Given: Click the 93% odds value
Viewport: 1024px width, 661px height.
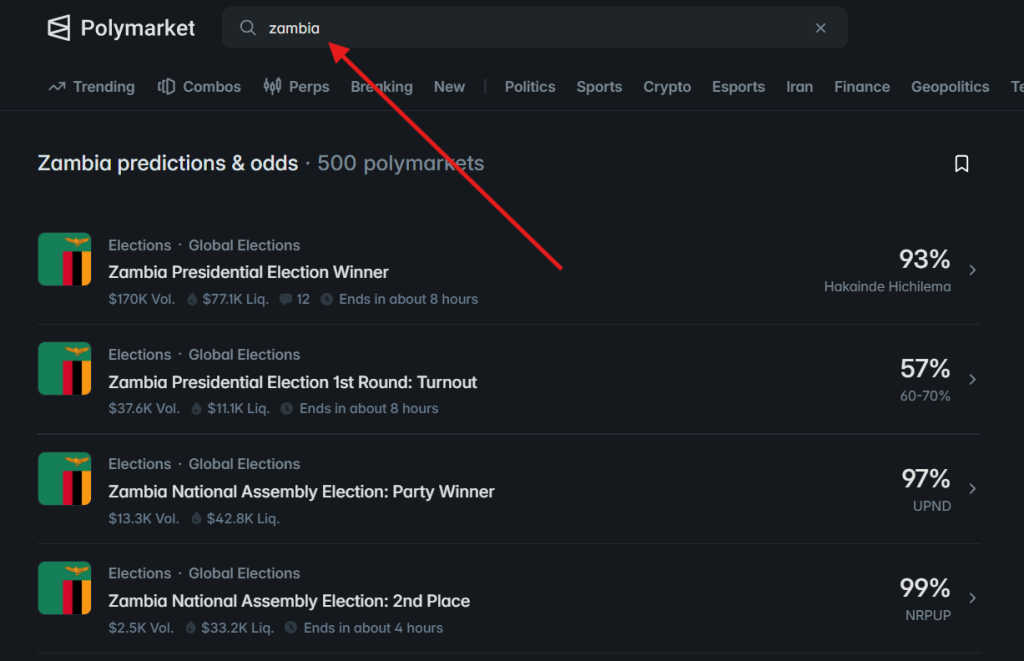Looking at the screenshot, I should pyautogui.click(x=925, y=259).
